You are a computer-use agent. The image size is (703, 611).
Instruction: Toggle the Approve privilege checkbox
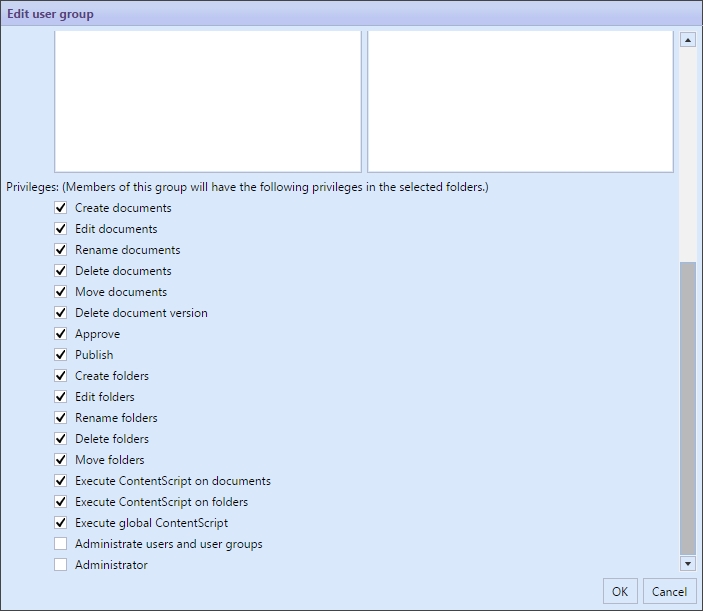[61, 334]
